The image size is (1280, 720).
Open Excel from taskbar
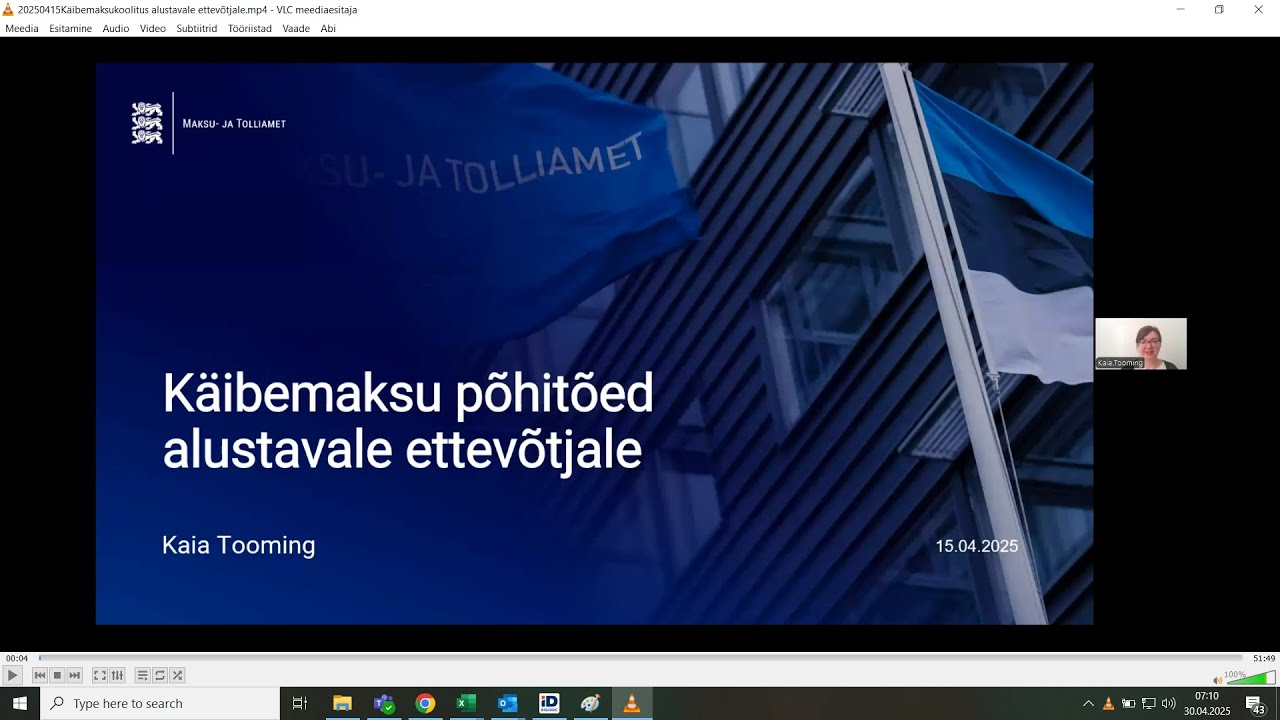pyautogui.click(x=466, y=703)
